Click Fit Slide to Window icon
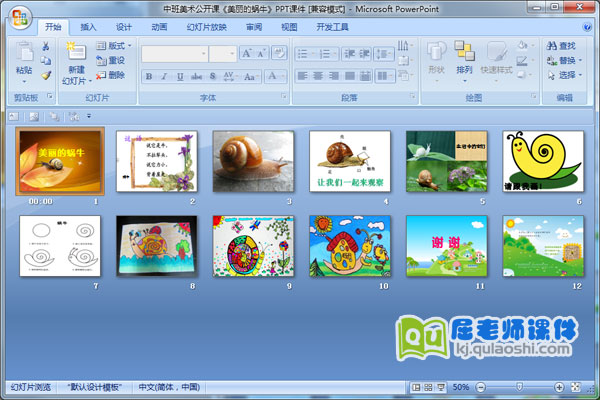The height and width of the screenshot is (400, 600). 576,387
